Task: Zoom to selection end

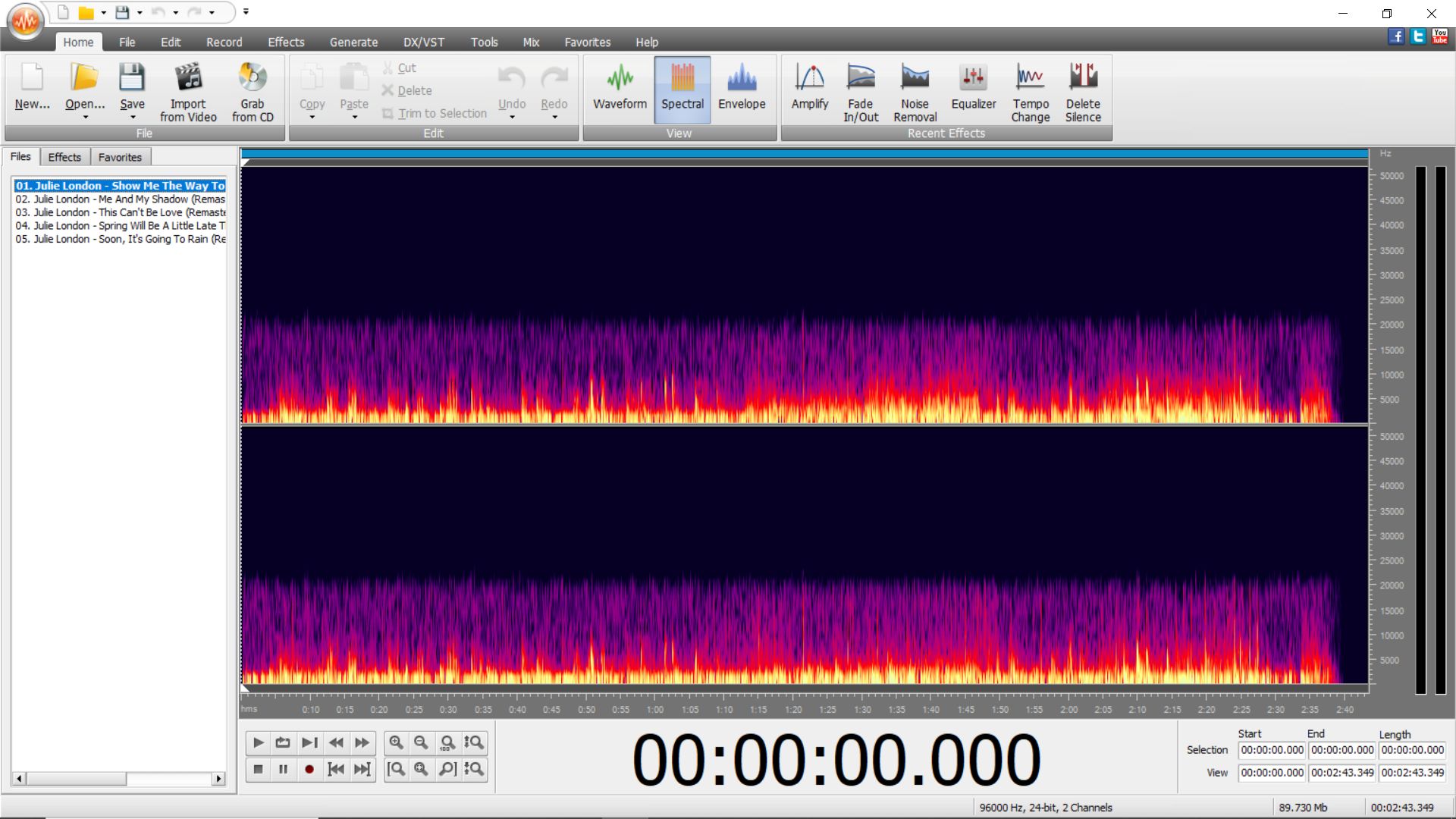Action: [447, 769]
